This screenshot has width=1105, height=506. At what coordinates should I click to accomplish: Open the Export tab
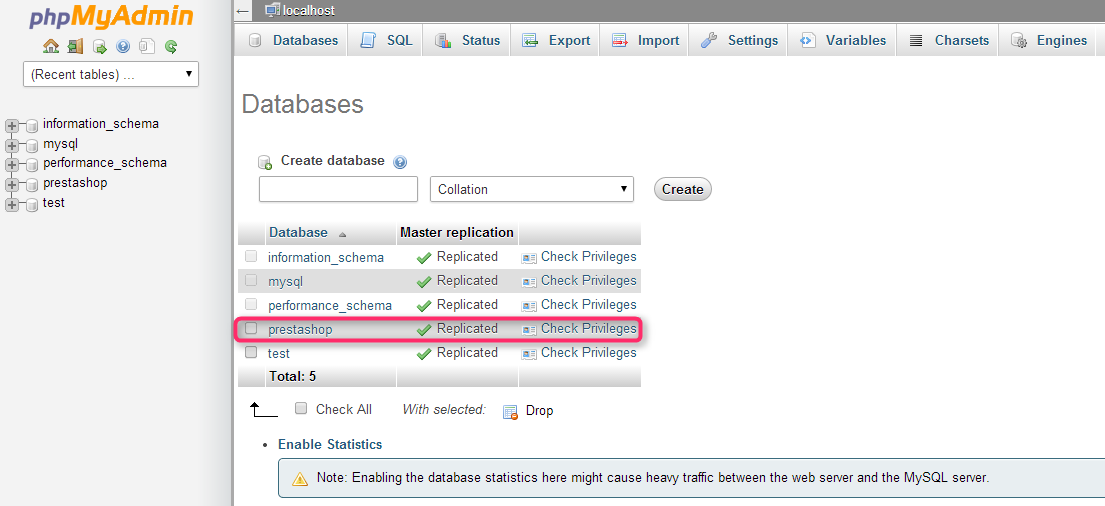[555, 40]
